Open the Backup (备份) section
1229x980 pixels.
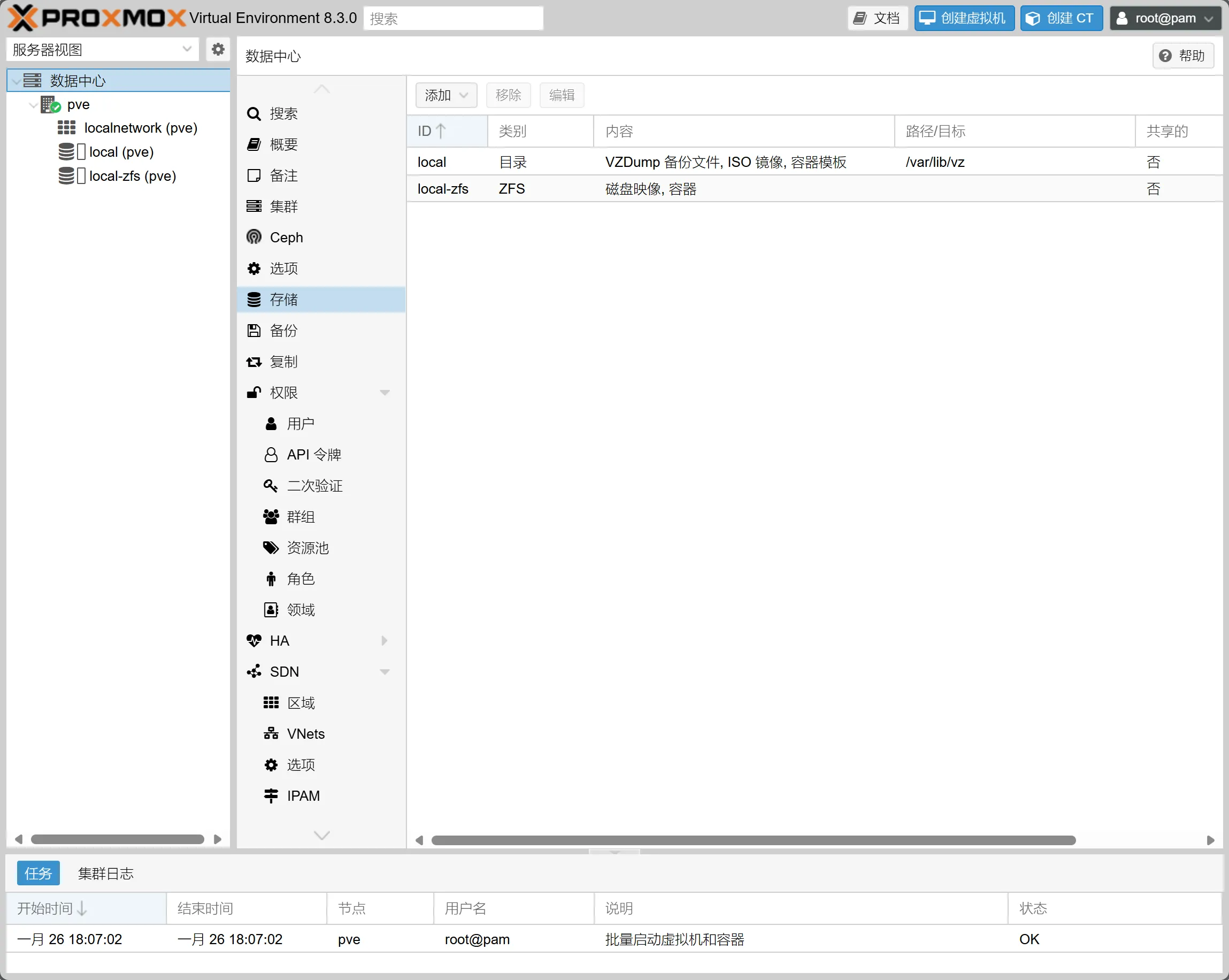coord(283,331)
